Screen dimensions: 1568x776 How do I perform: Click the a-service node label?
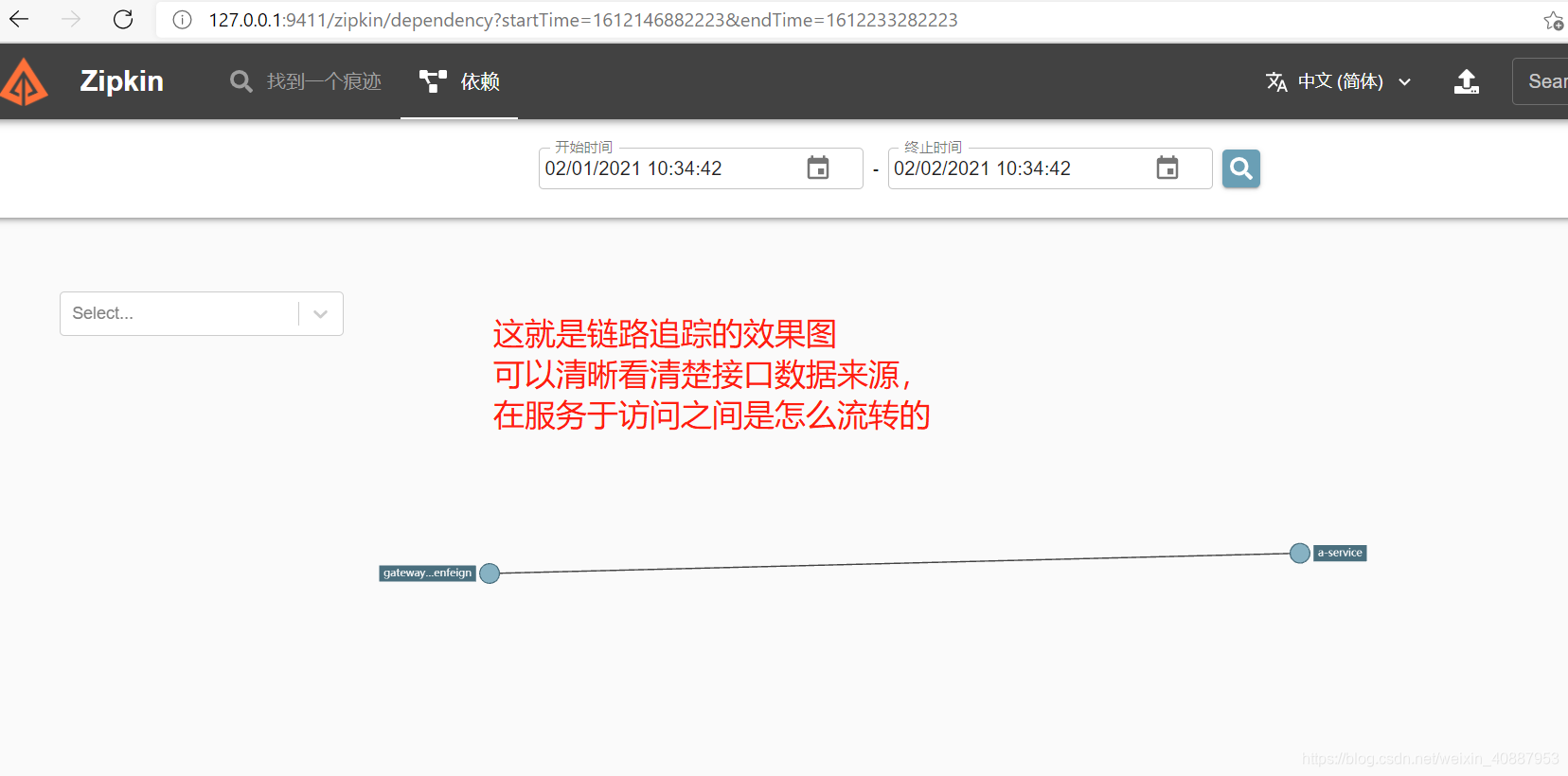(1340, 554)
